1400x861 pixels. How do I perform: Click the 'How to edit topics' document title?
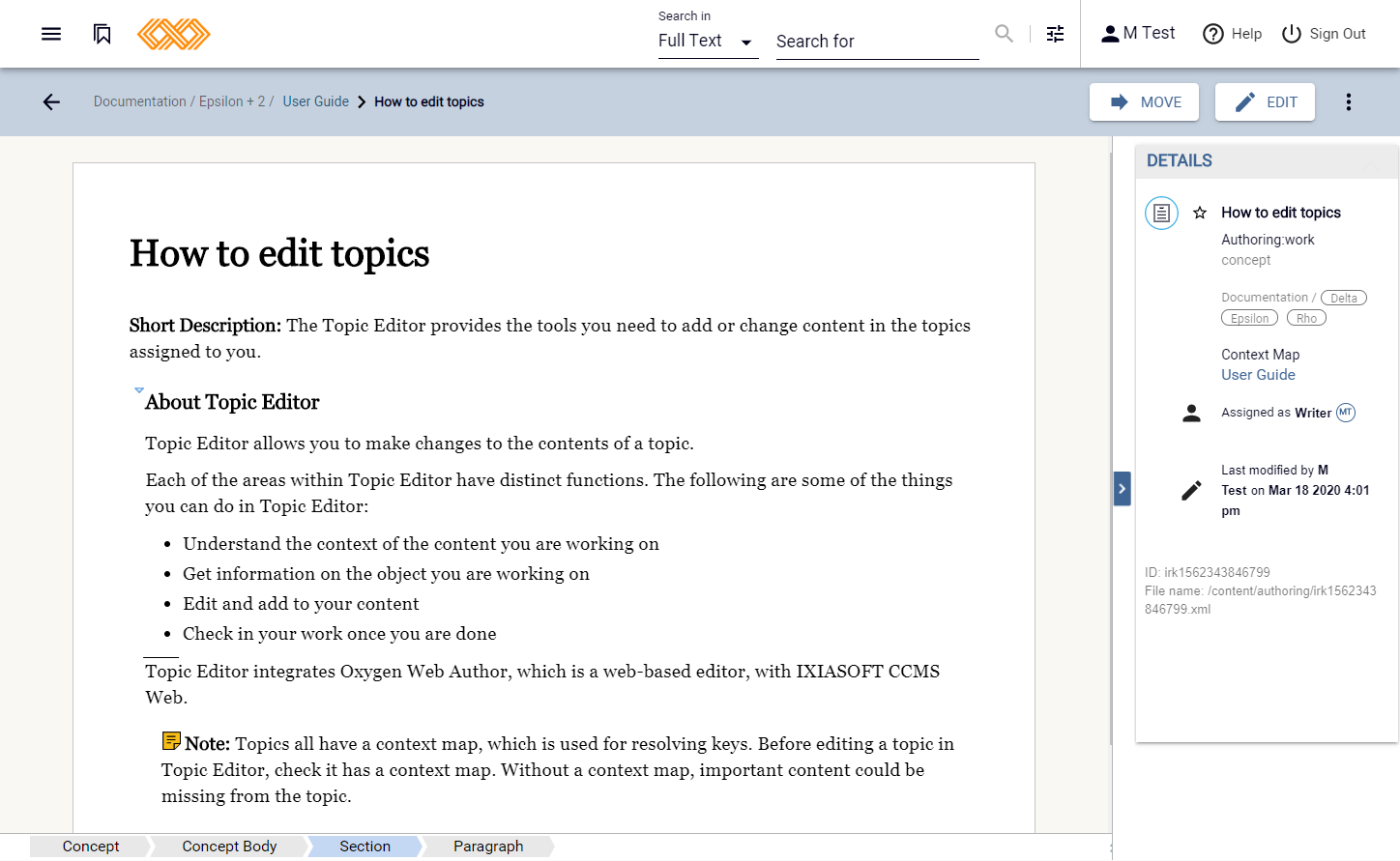tap(279, 253)
